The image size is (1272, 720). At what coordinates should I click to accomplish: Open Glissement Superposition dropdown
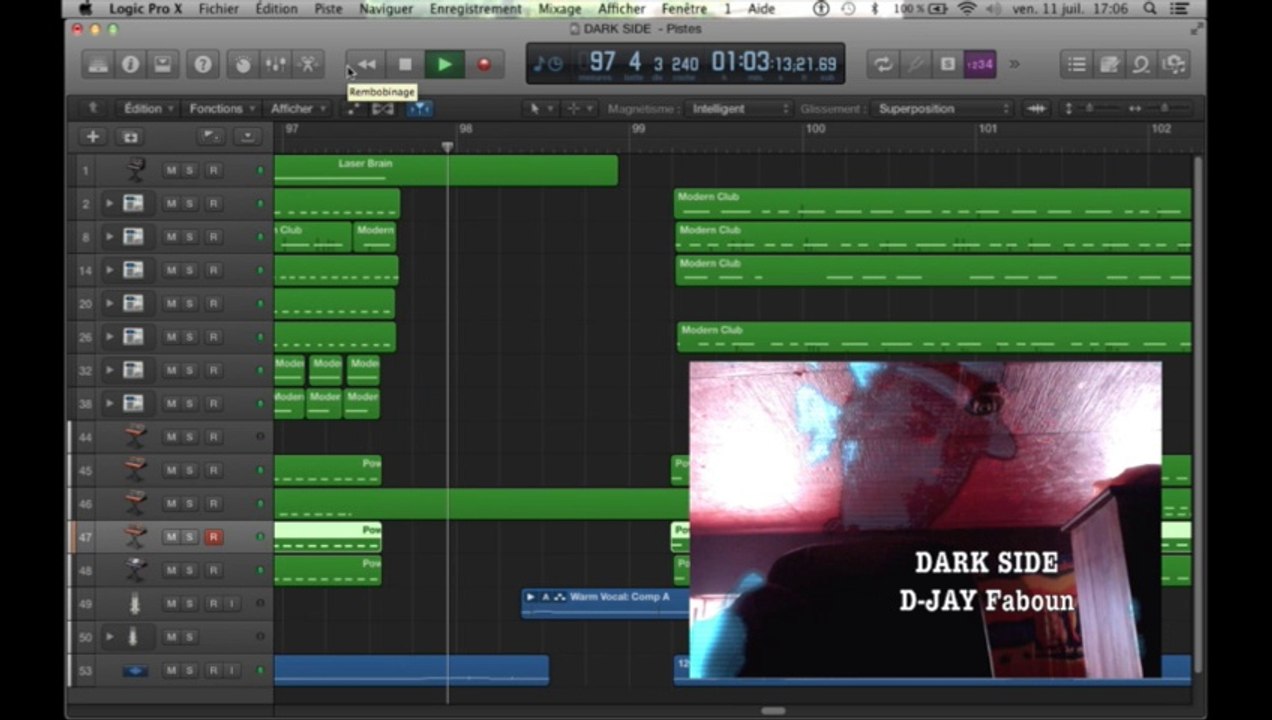tap(943, 108)
